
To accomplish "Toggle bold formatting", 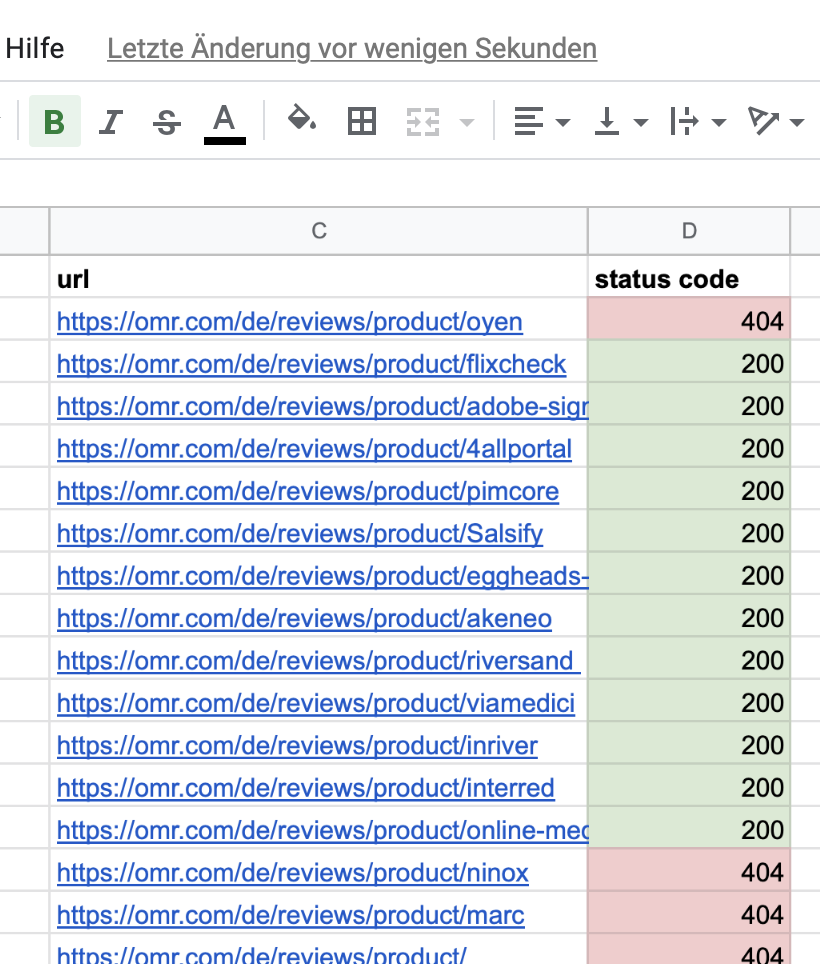I will pos(55,121).
